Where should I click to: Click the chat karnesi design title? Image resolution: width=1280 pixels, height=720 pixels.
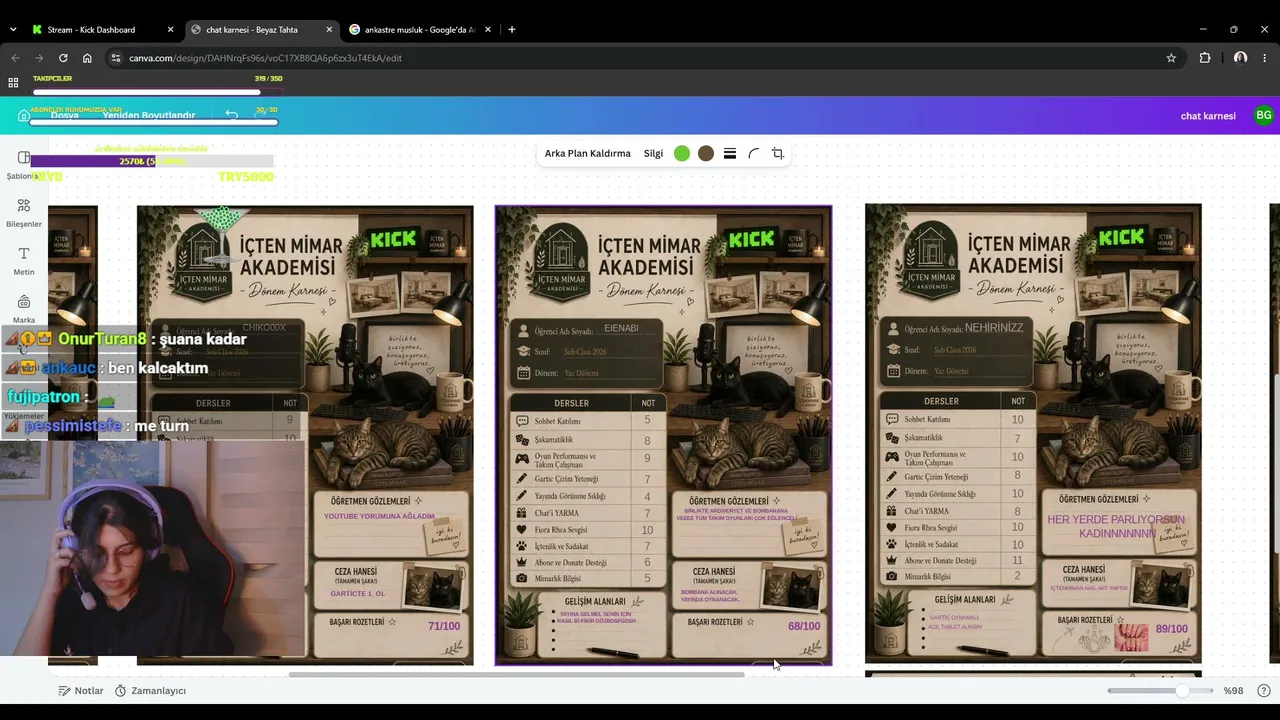click(1208, 116)
